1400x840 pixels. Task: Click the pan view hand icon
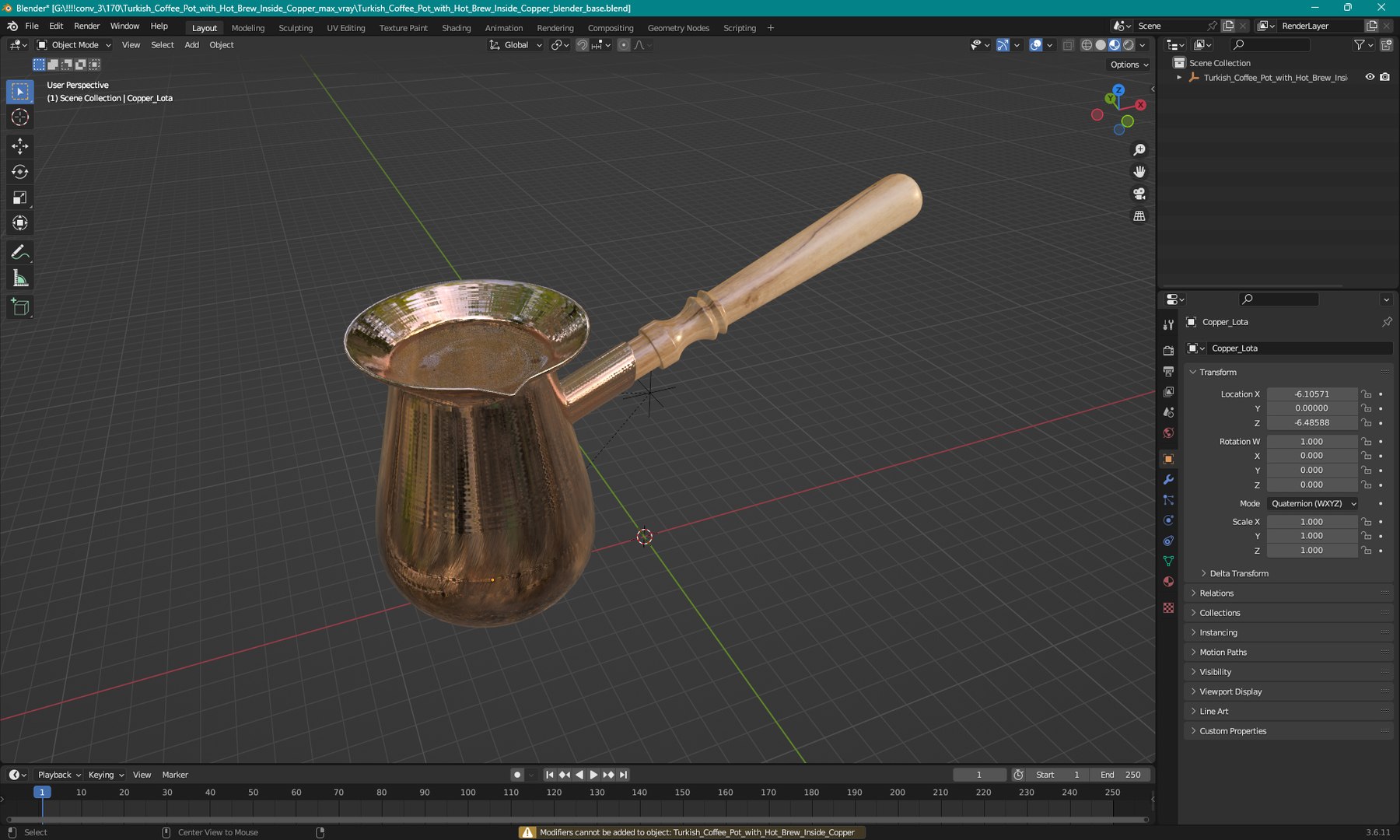click(x=1139, y=171)
